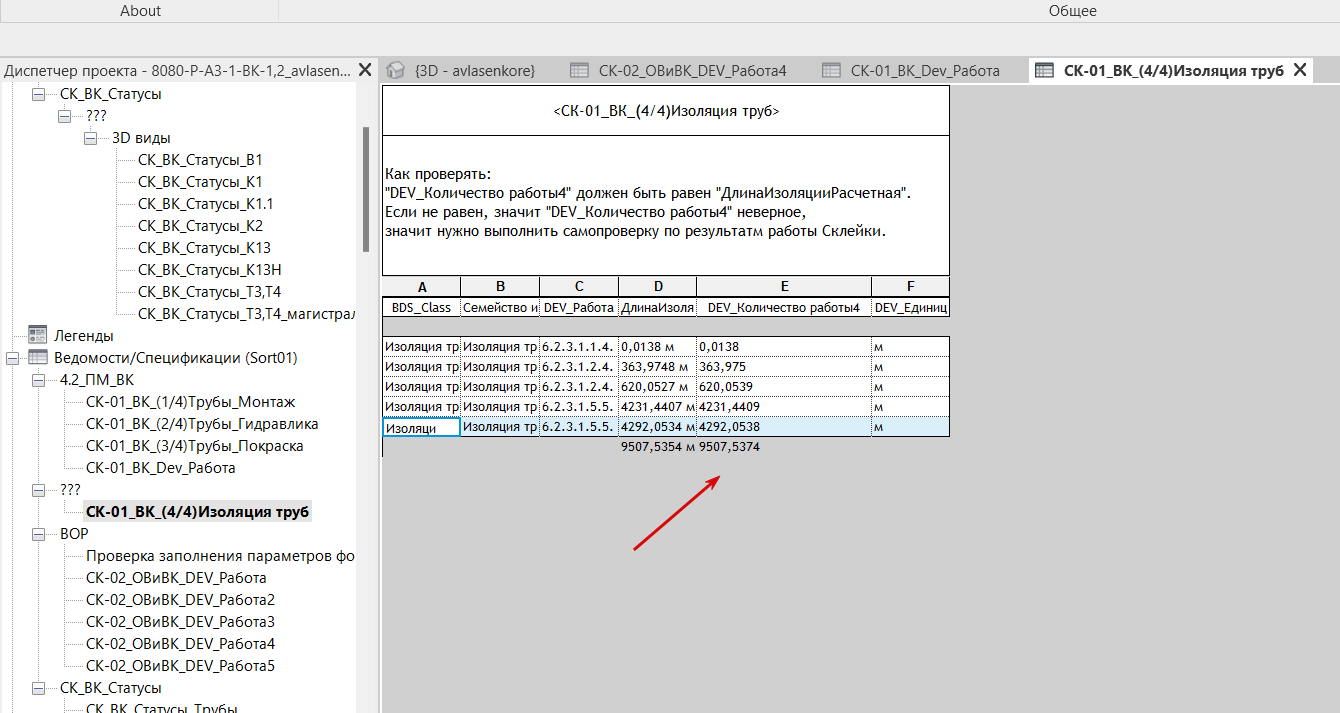The image size is (1340, 713).
Task: Close the СК-01_ВК_(4/4)Изоляция труб tab
Action: coord(1300,70)
